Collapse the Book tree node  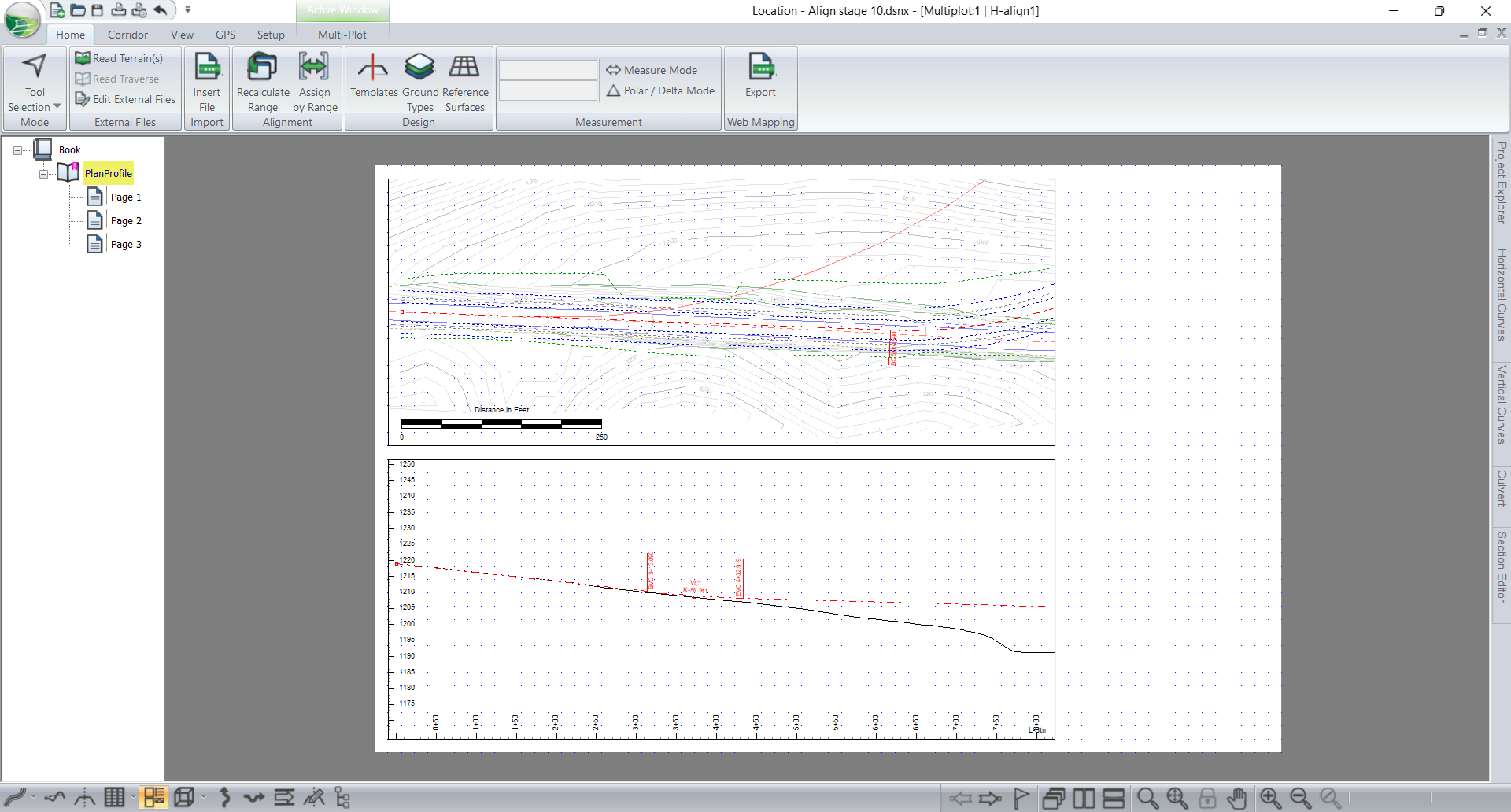click(x=17, y=150)
